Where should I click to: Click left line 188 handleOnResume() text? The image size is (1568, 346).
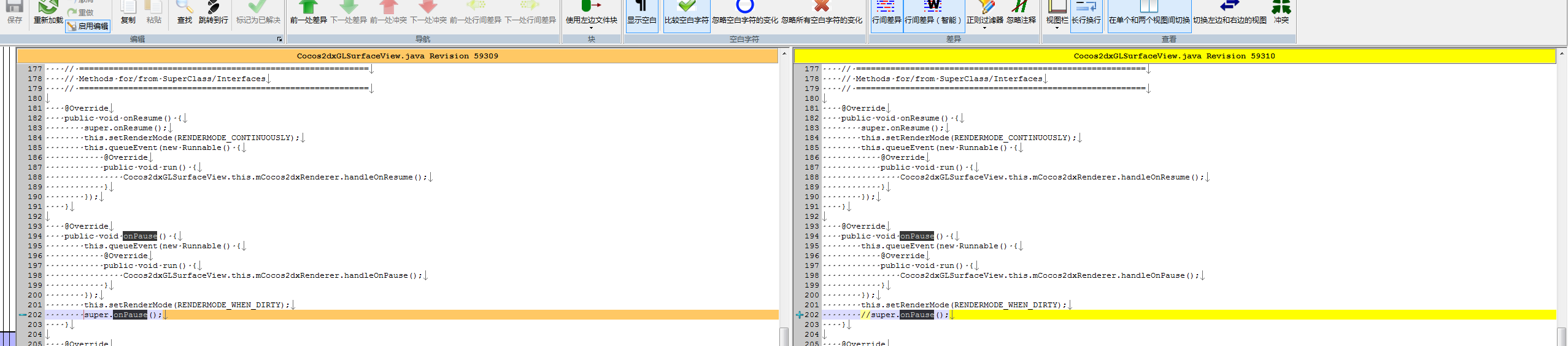(276, 177)
